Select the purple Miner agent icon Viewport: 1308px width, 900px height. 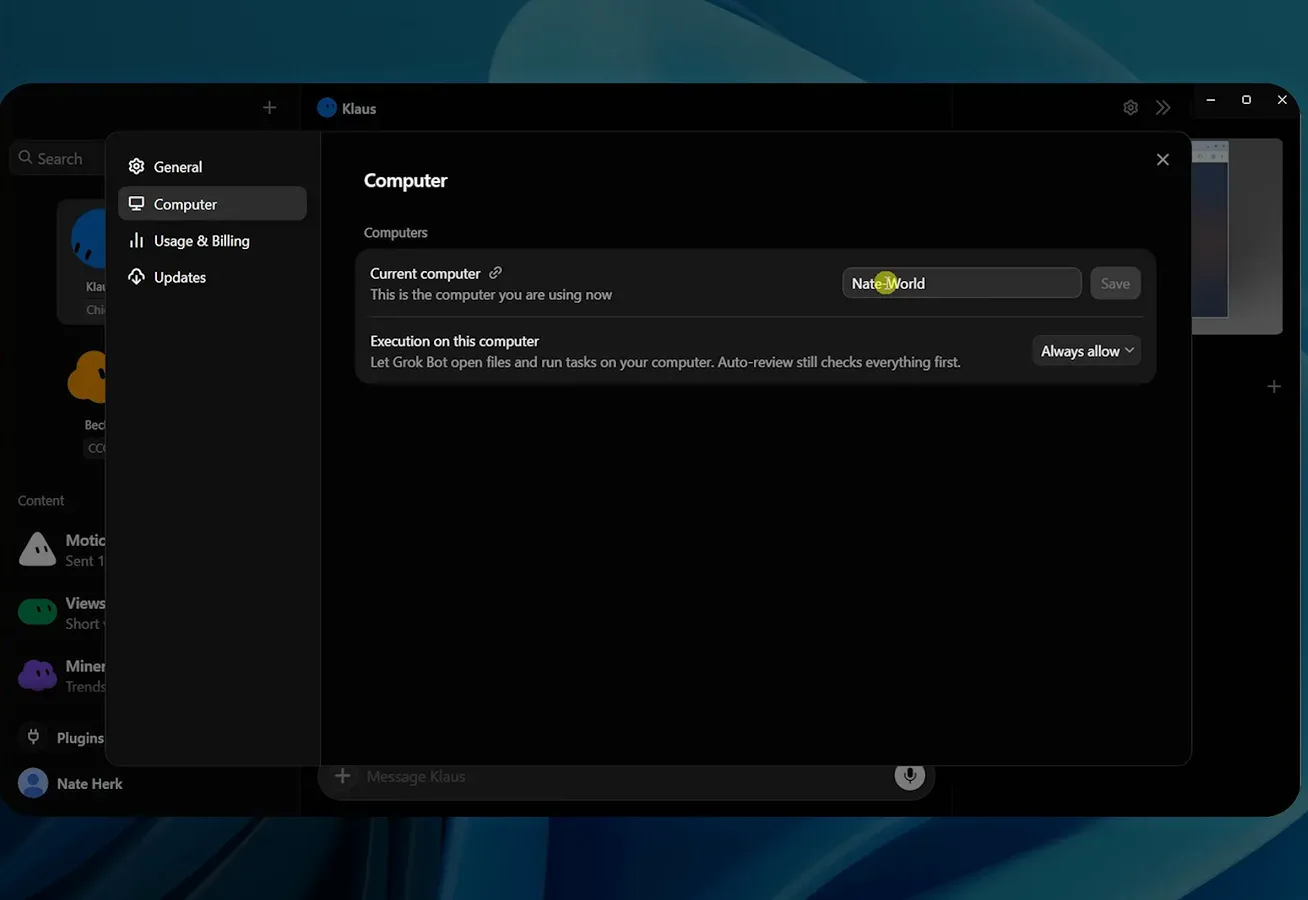click(x=37, y=675)
